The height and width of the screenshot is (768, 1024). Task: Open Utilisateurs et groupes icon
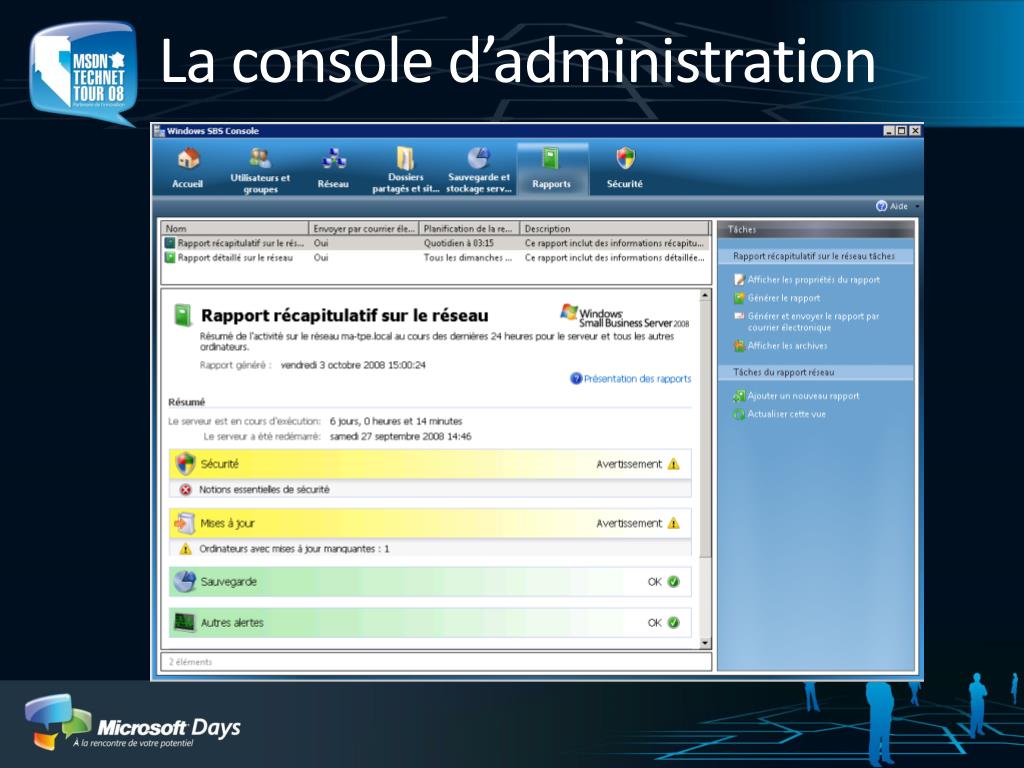pyautogui.click(x=259, y=157)
